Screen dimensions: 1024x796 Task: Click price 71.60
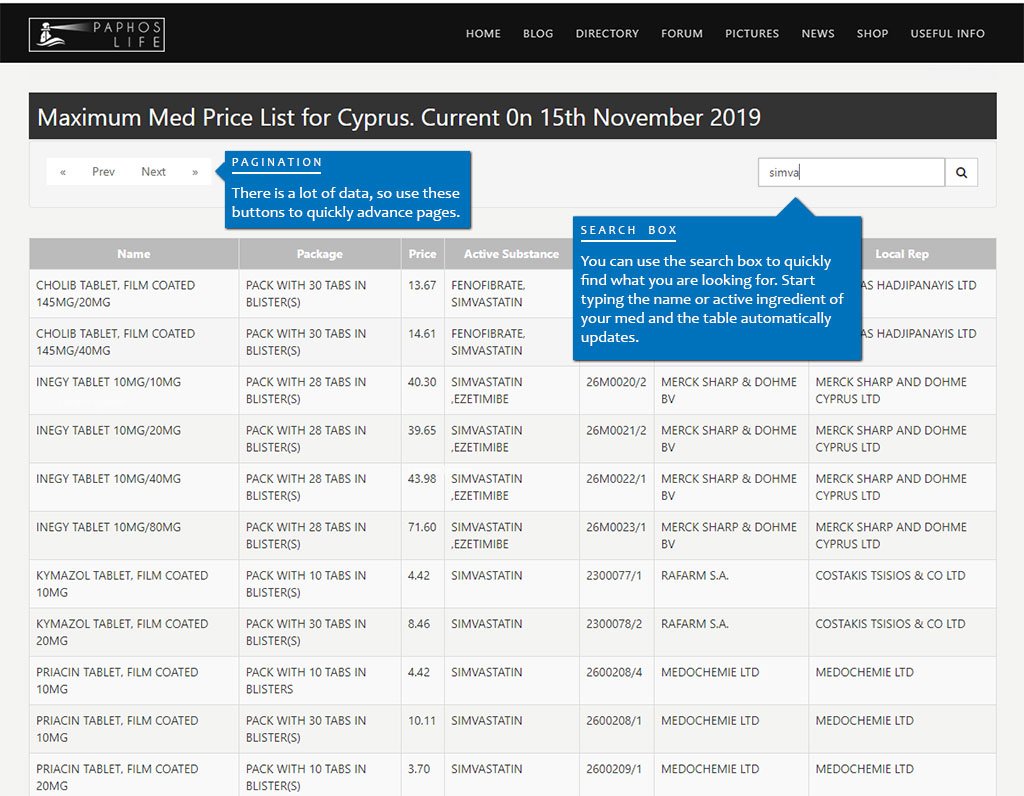[422, 527]
